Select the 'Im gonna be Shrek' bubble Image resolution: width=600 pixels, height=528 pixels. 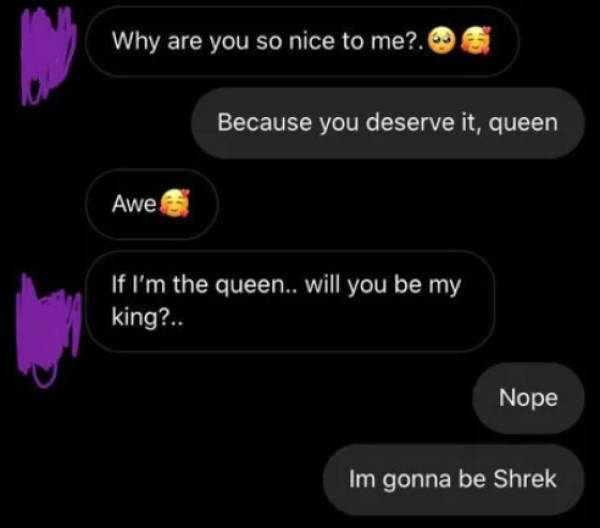click(453, 479)
